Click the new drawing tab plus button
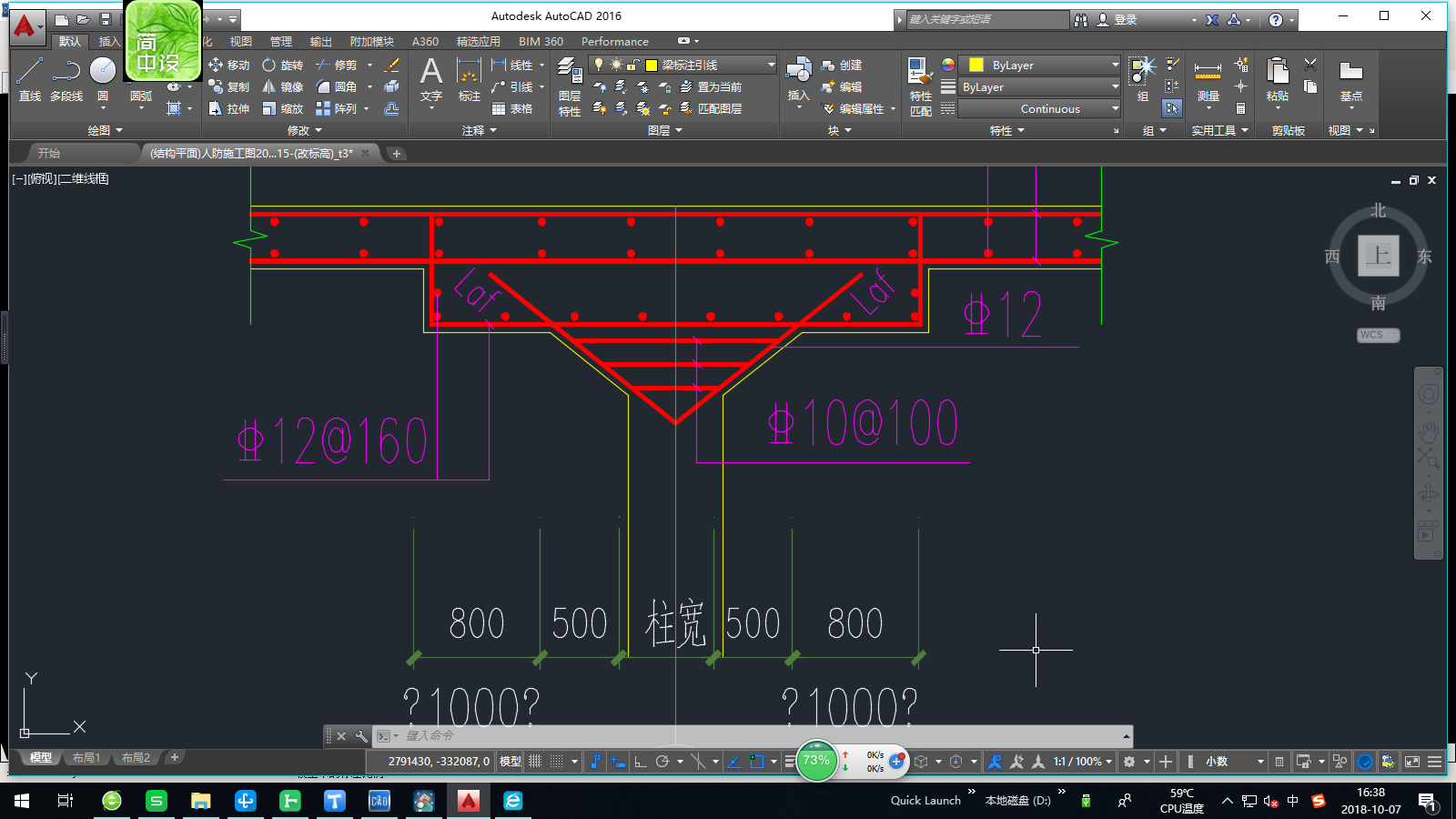The image size is (1456, 819). point(396,153)
